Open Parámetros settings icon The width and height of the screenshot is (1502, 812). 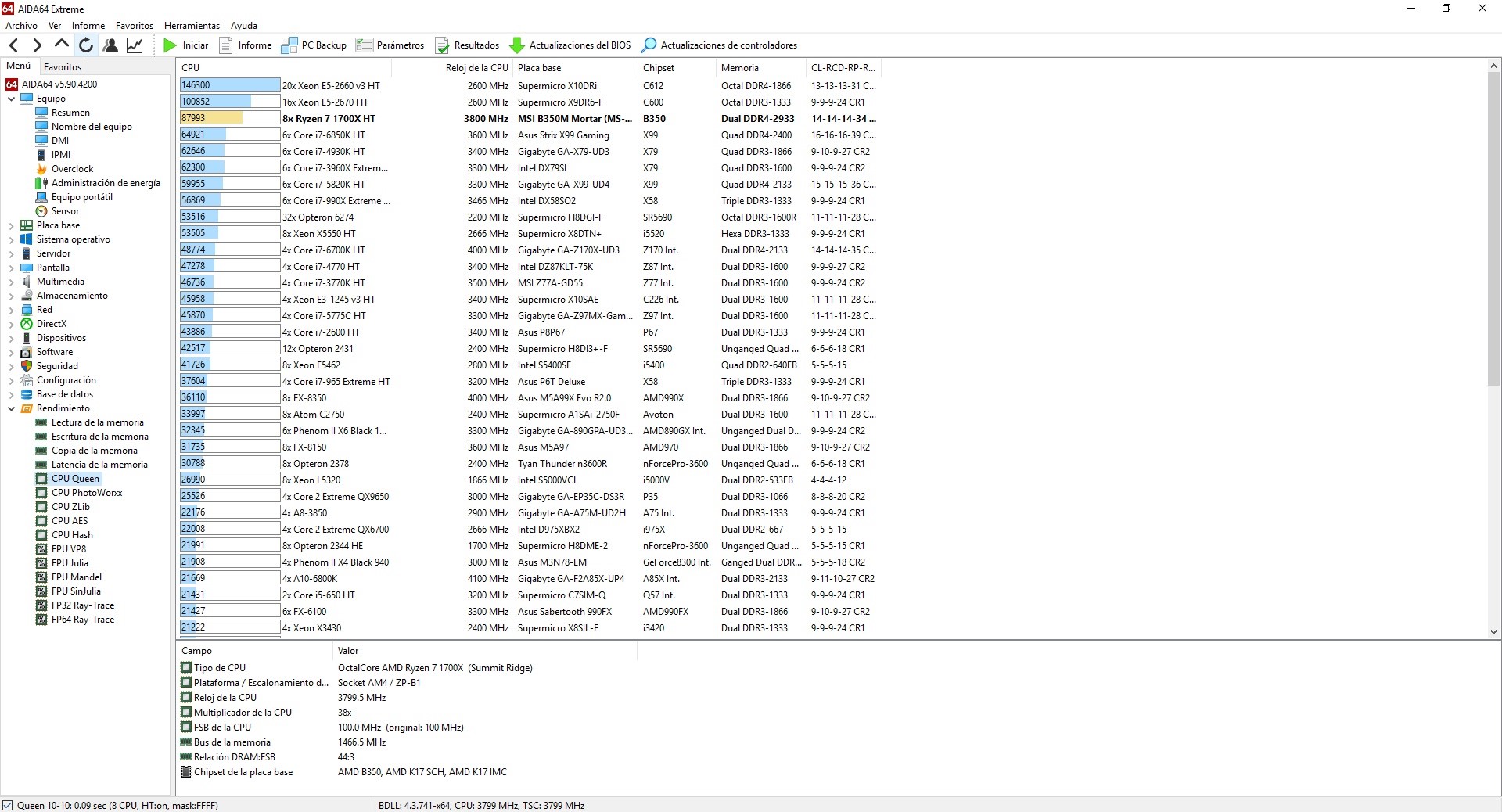[x=364, y=45]
